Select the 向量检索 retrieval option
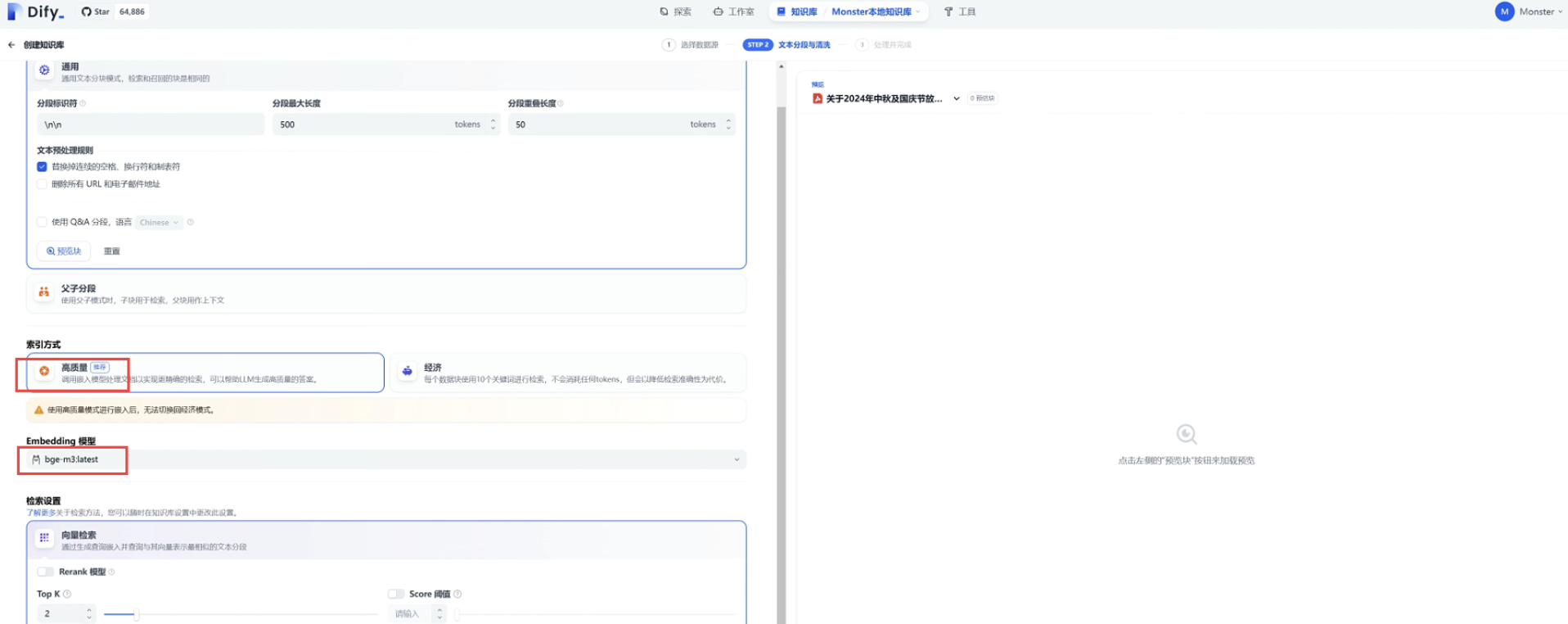 [x=386, y=540]
